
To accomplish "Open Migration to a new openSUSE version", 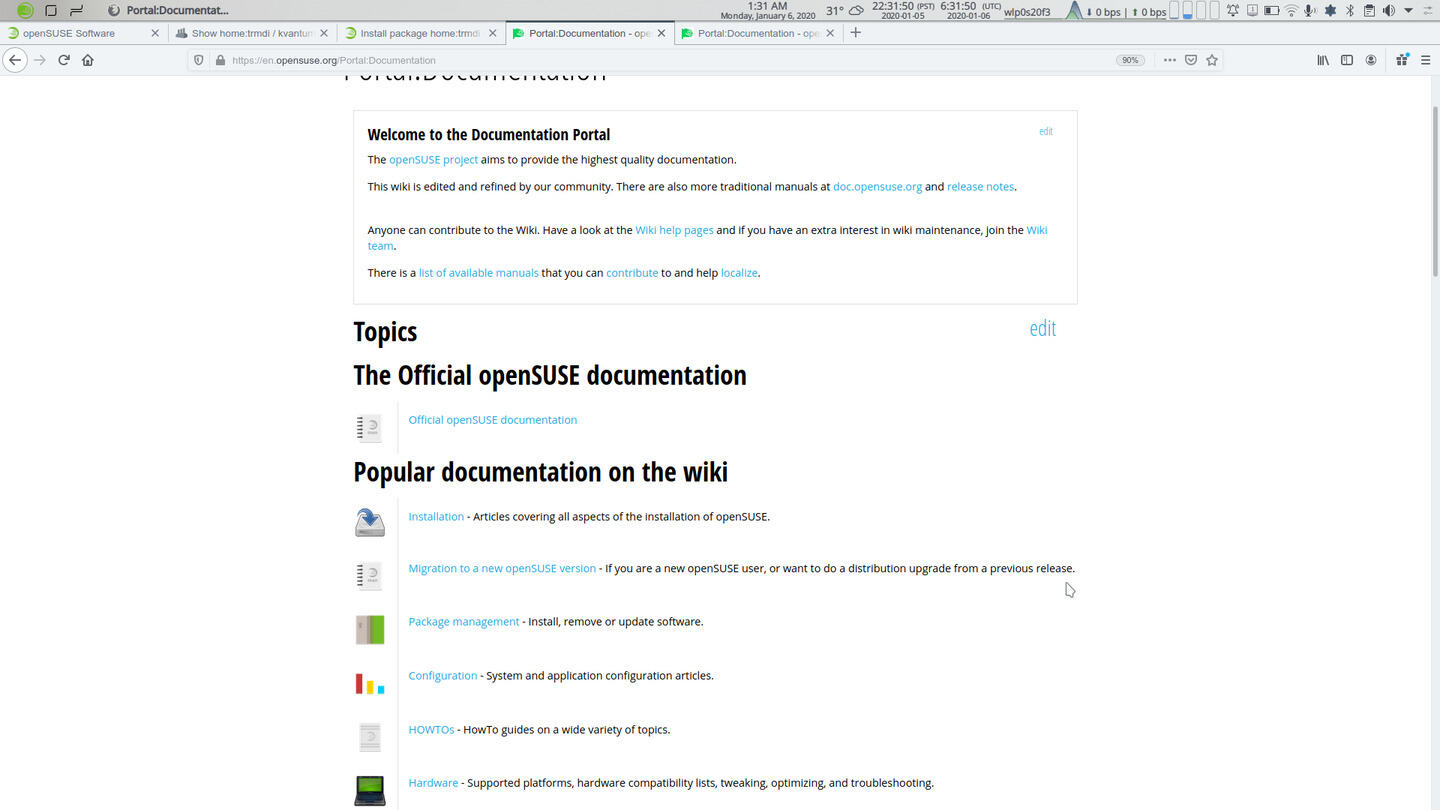I will 502,568.
